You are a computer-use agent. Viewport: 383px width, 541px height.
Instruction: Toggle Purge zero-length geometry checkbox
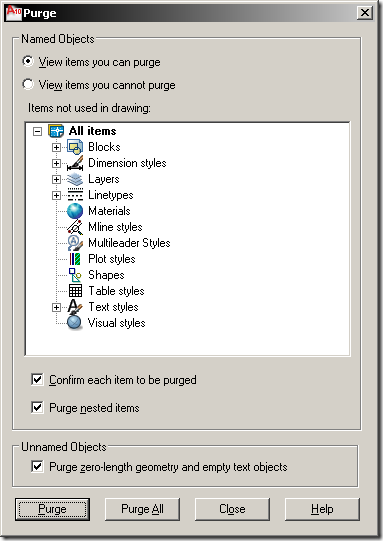click(37, 466)
